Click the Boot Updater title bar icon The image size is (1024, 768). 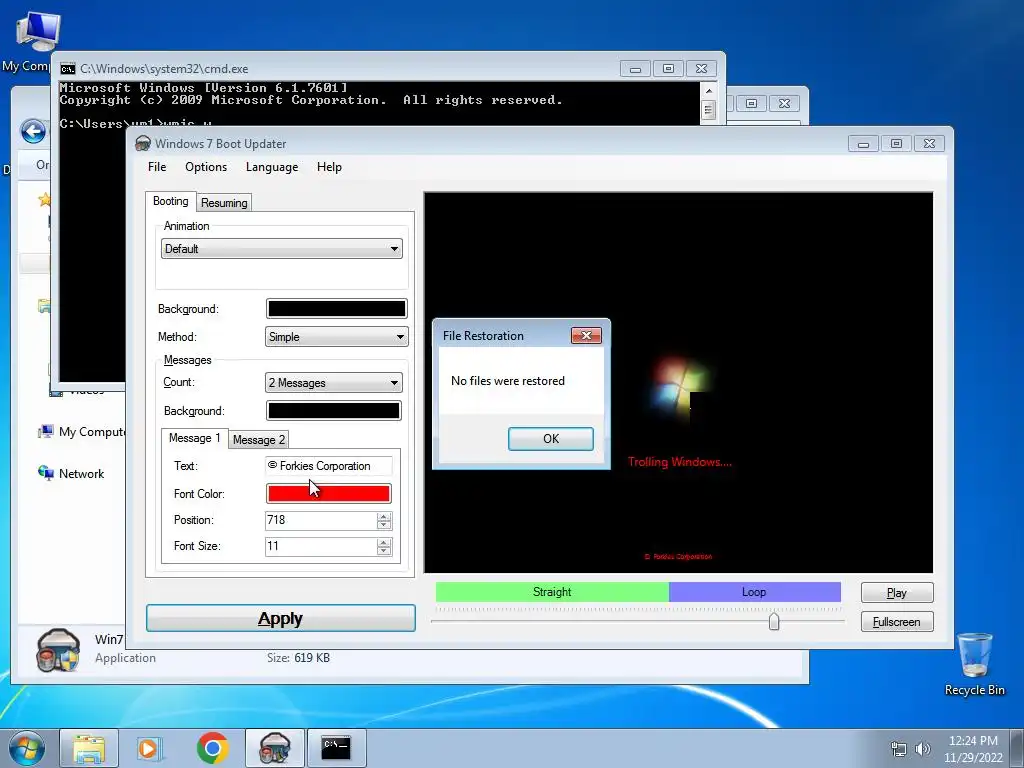(x=142, y=144)
